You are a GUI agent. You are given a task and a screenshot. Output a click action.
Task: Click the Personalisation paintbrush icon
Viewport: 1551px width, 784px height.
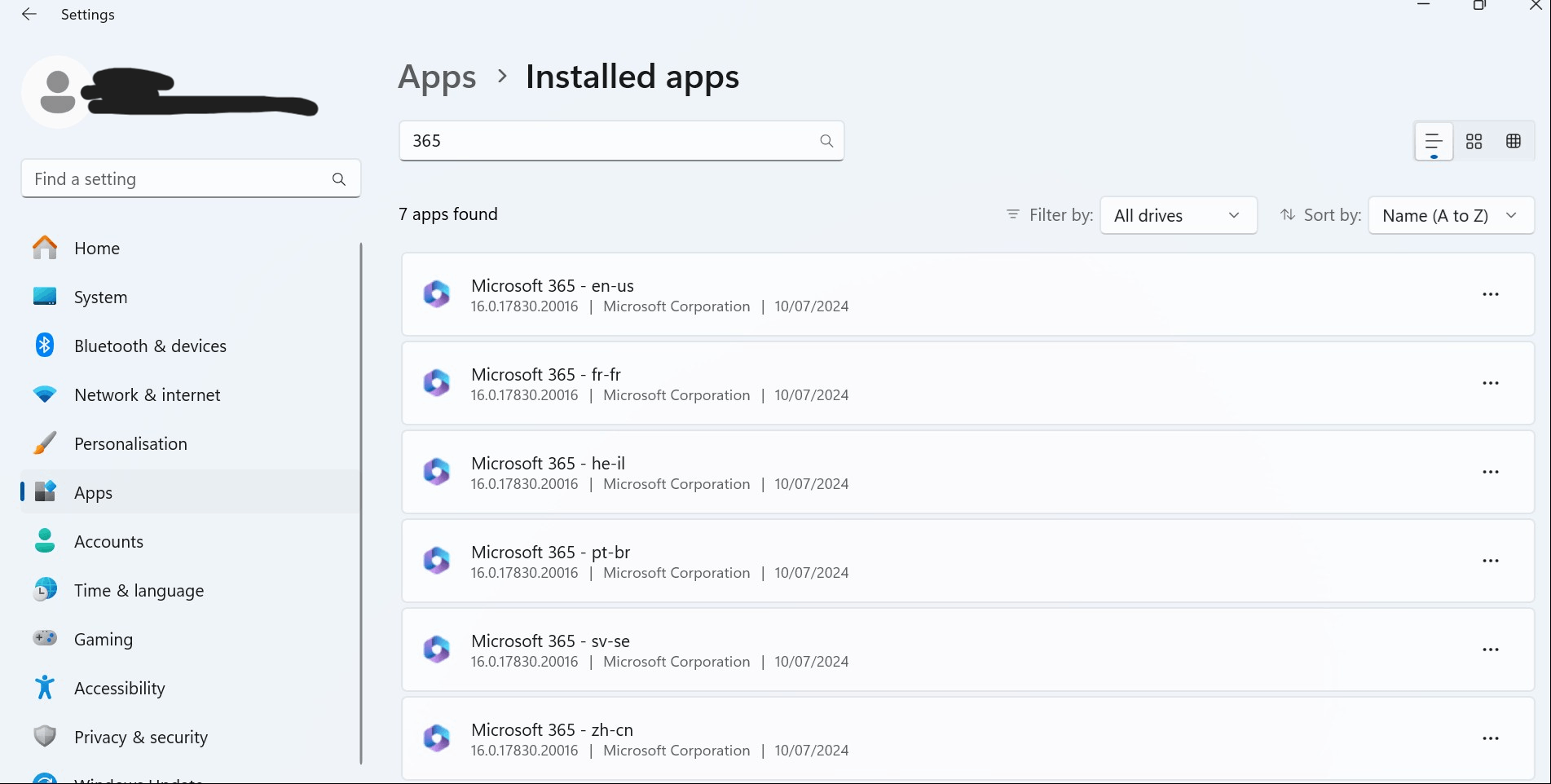(x=45, y=443)
